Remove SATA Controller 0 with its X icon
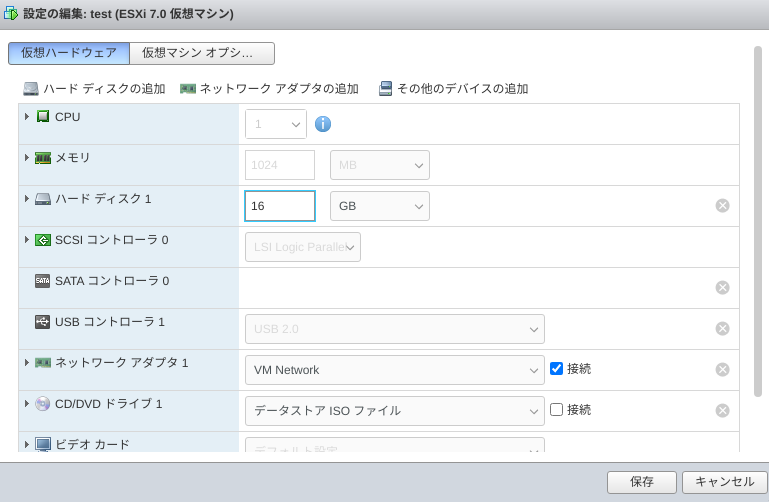 (722, 287)
